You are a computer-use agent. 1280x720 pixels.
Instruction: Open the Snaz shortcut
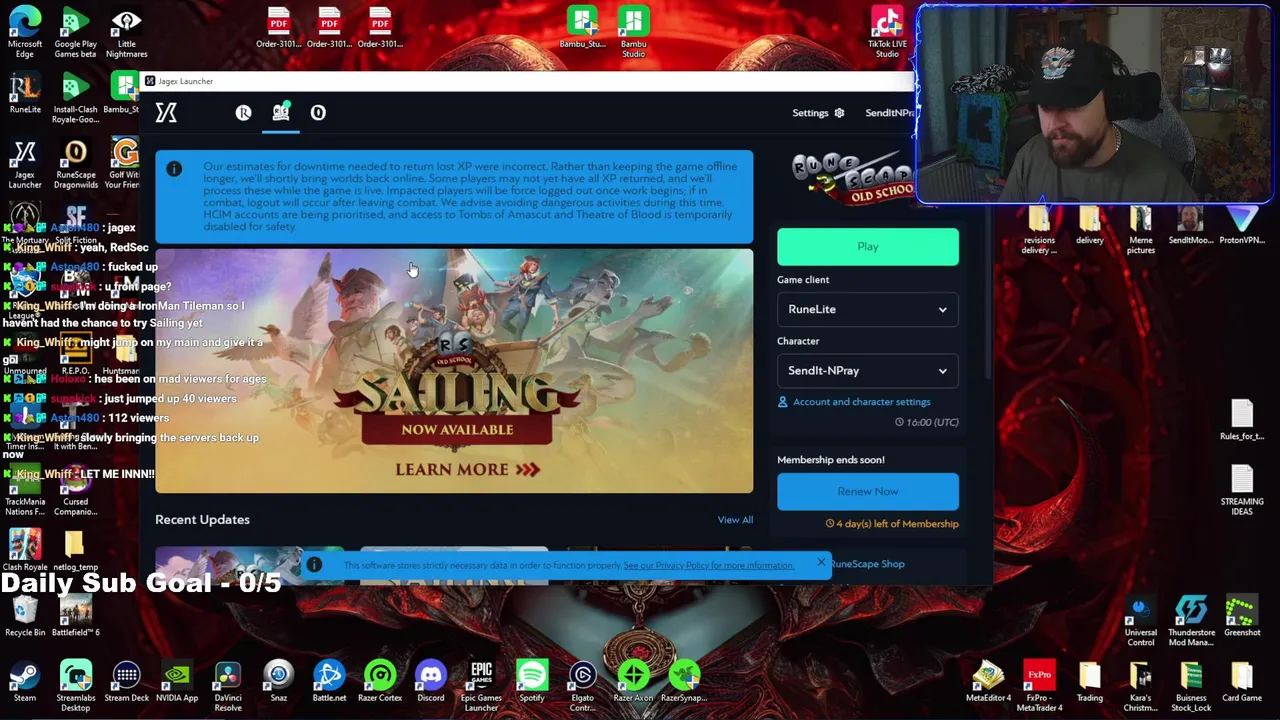click(x=279, y=681)
